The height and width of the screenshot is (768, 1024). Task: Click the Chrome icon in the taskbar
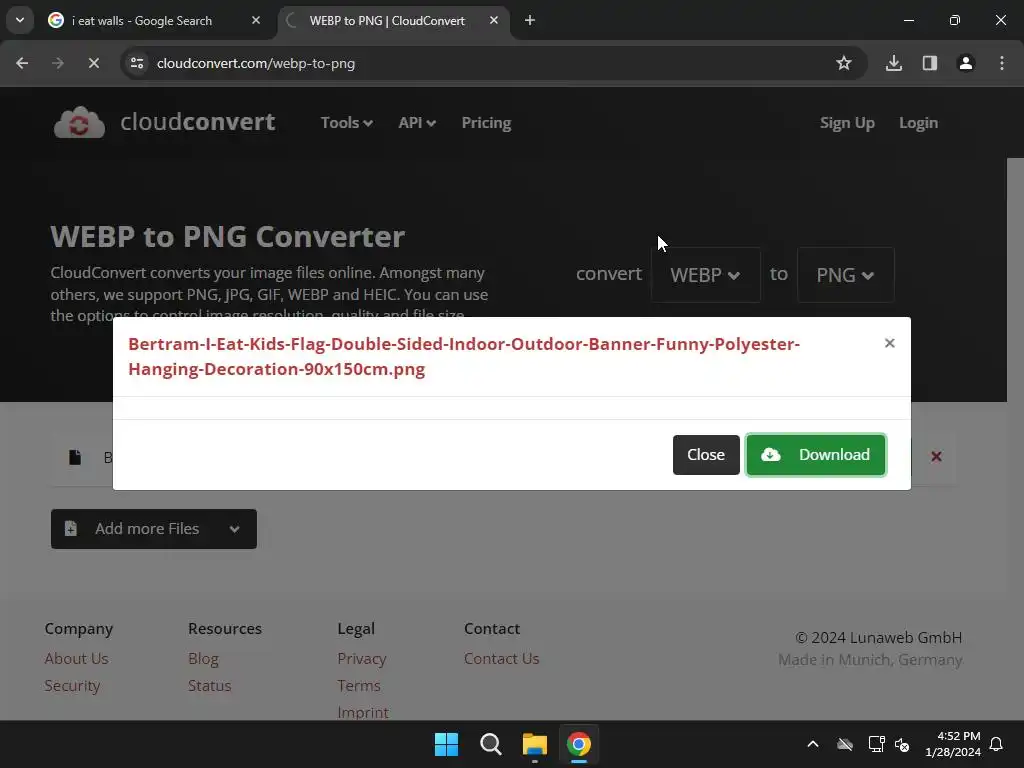(579, 744)
